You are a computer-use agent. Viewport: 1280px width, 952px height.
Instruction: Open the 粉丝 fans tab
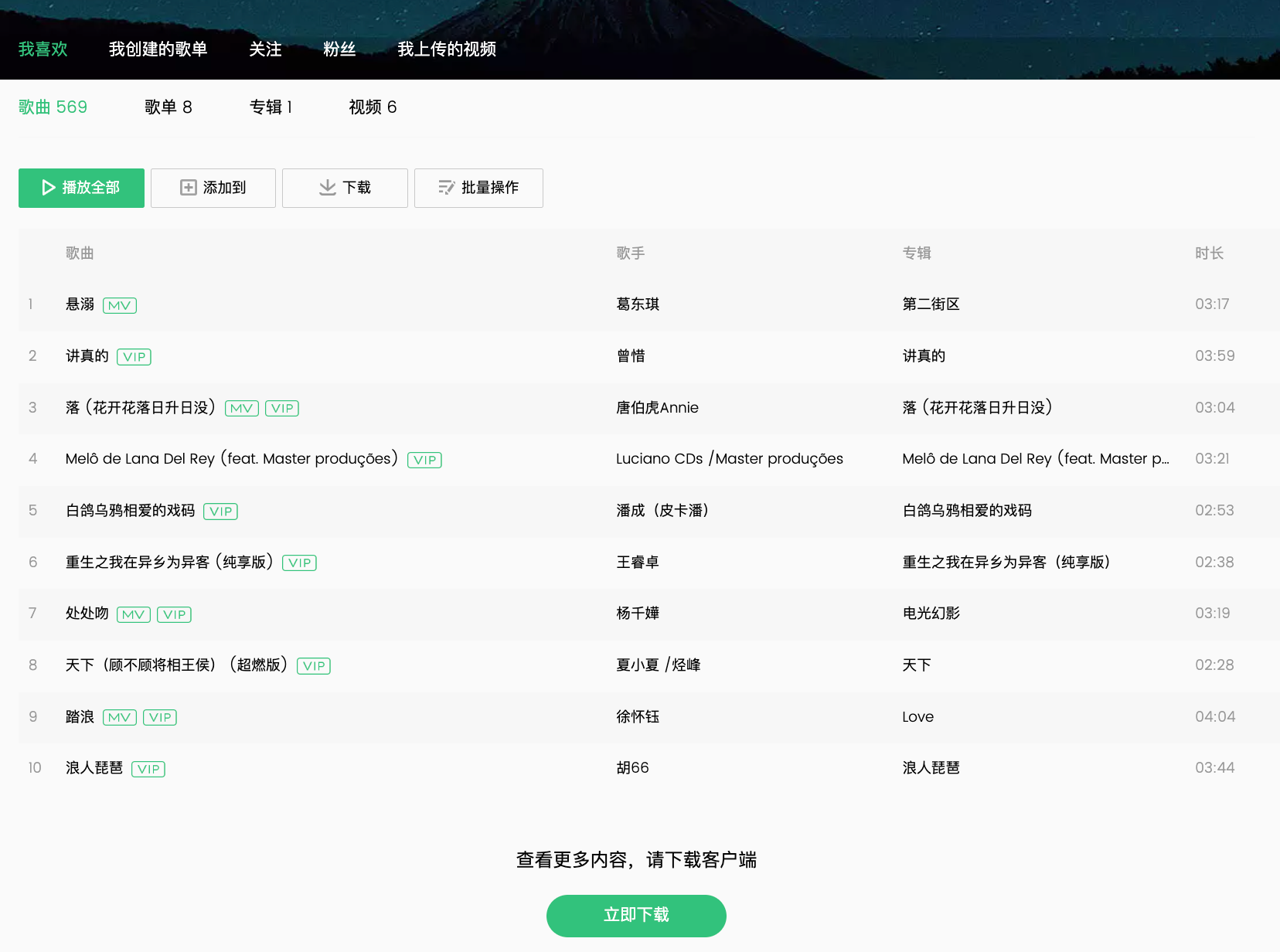point(339,49)
